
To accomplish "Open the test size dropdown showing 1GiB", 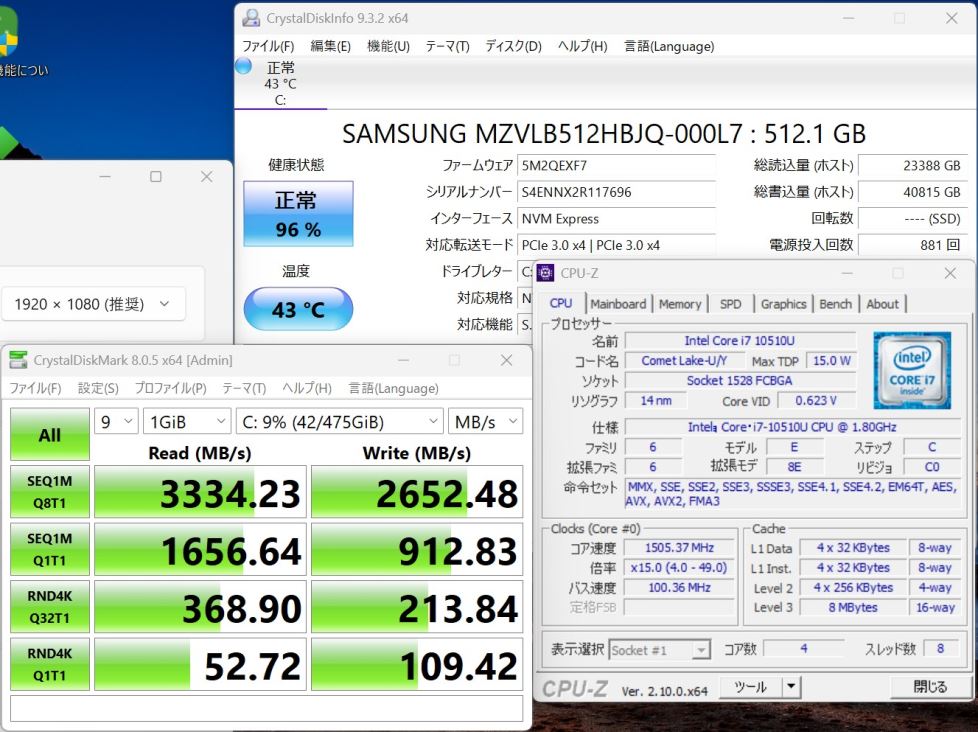I will pos(187,422).
